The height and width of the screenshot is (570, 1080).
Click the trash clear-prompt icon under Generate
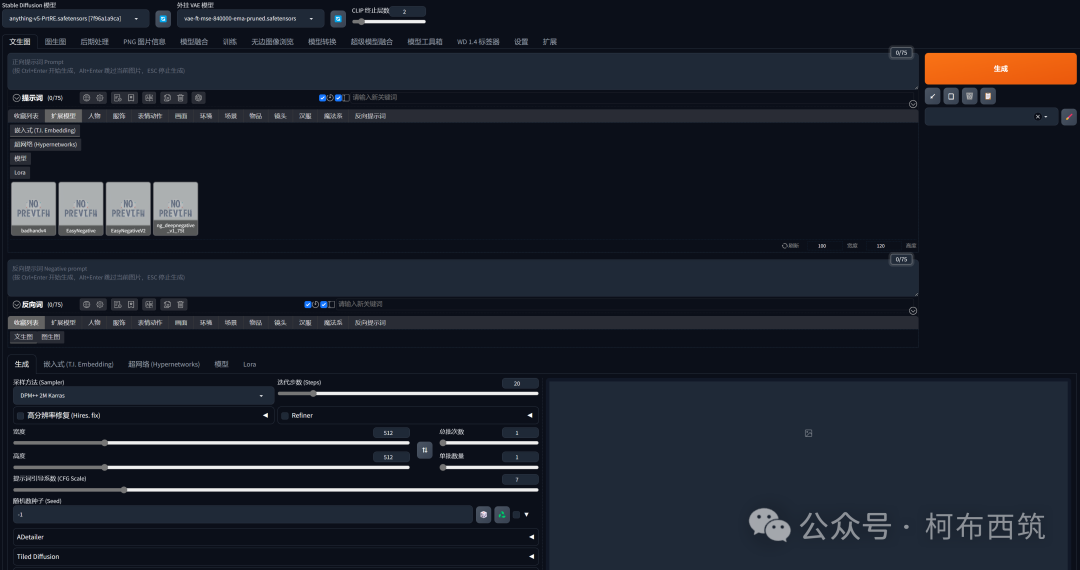click(x=969, y=96)
